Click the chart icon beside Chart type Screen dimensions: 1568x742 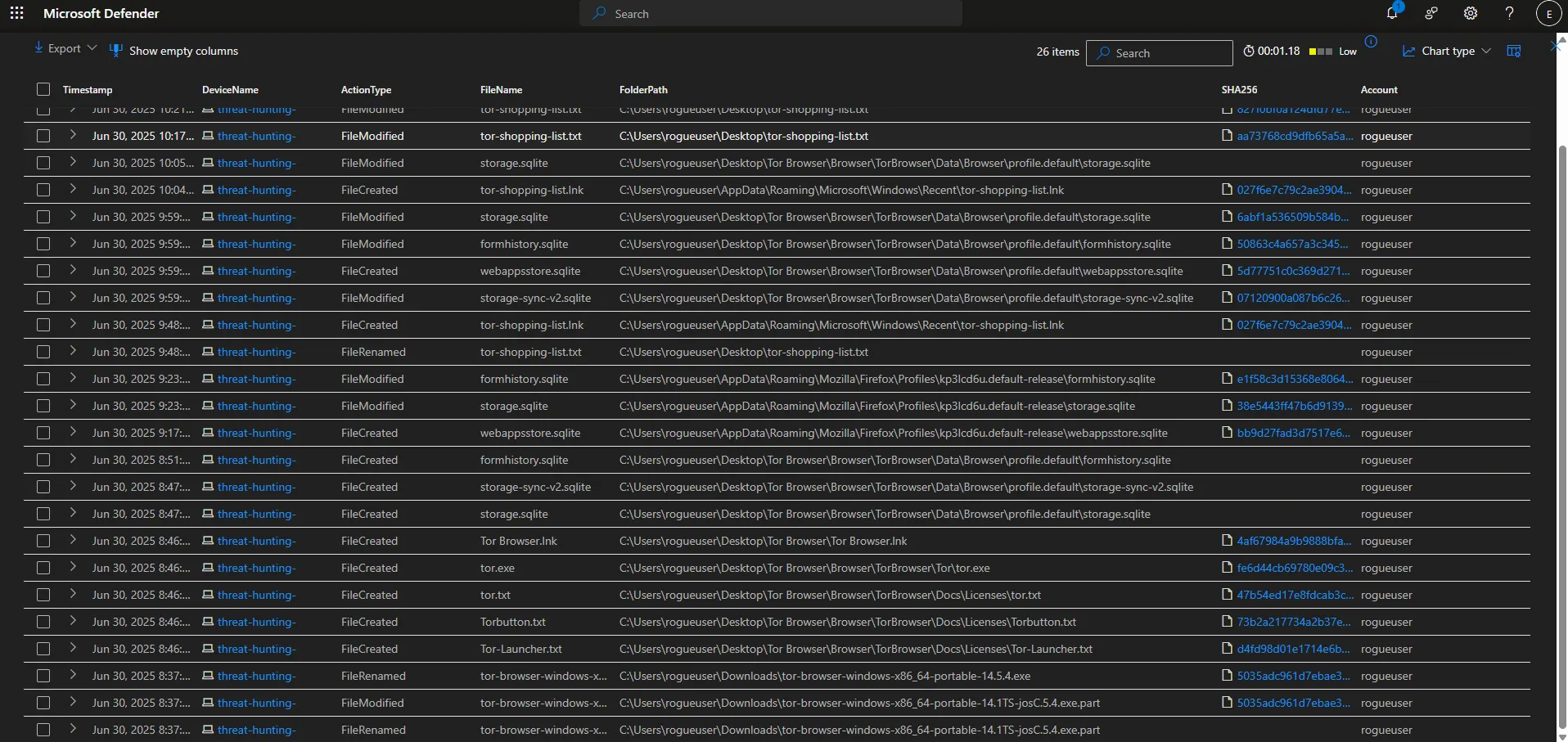tap(1408, 51)
